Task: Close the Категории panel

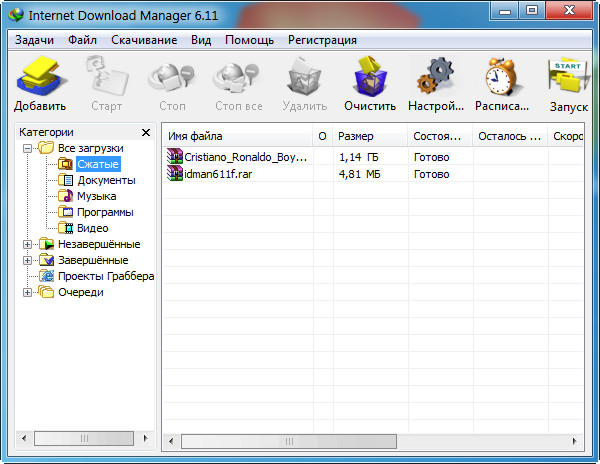Action: [146, 132]
